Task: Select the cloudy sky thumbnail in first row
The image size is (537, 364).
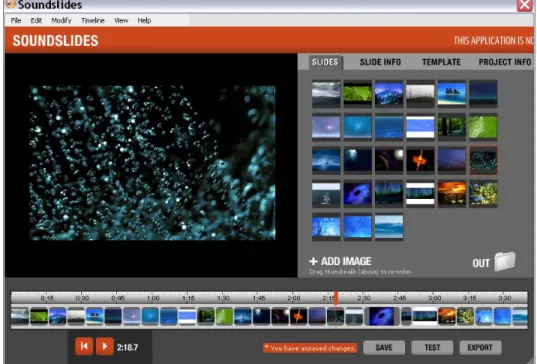Action: [x=326, y=94]
